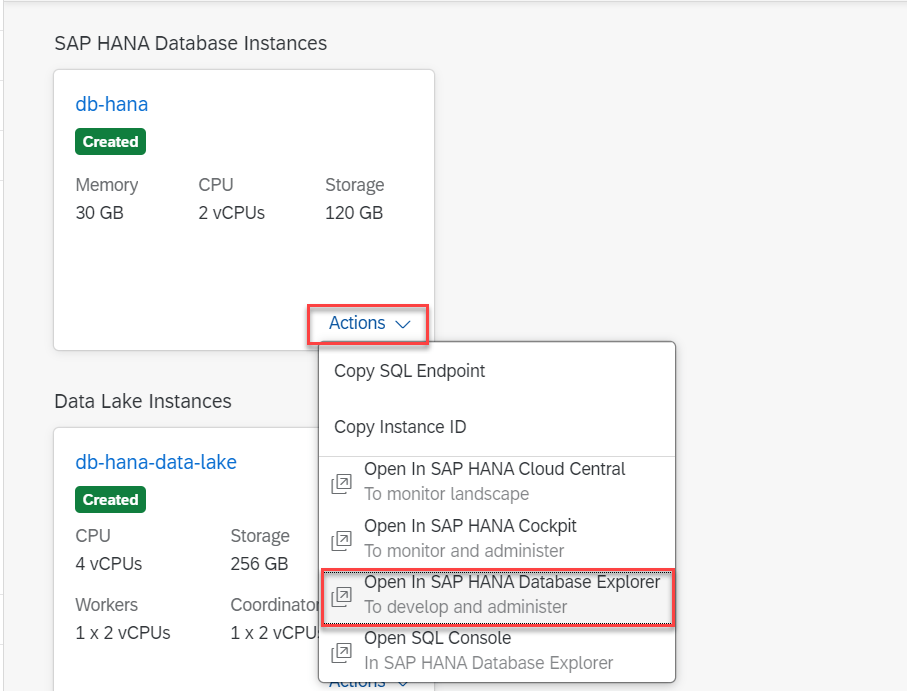This screenshot has height=691, width=907.
Task: Click the external-link icon beside Open SQL Console
Action: point(341,653)
